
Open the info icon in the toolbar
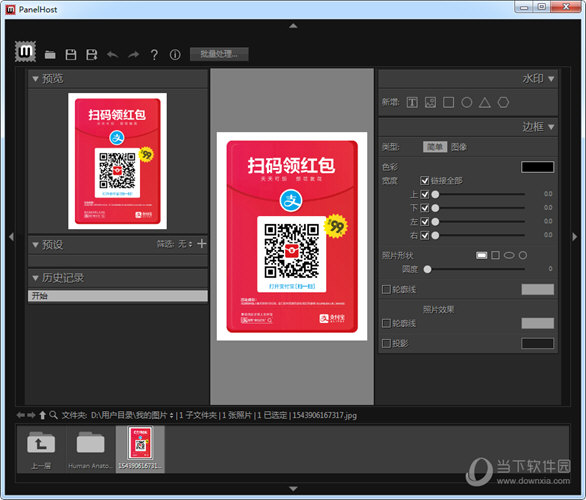(175, 55)
